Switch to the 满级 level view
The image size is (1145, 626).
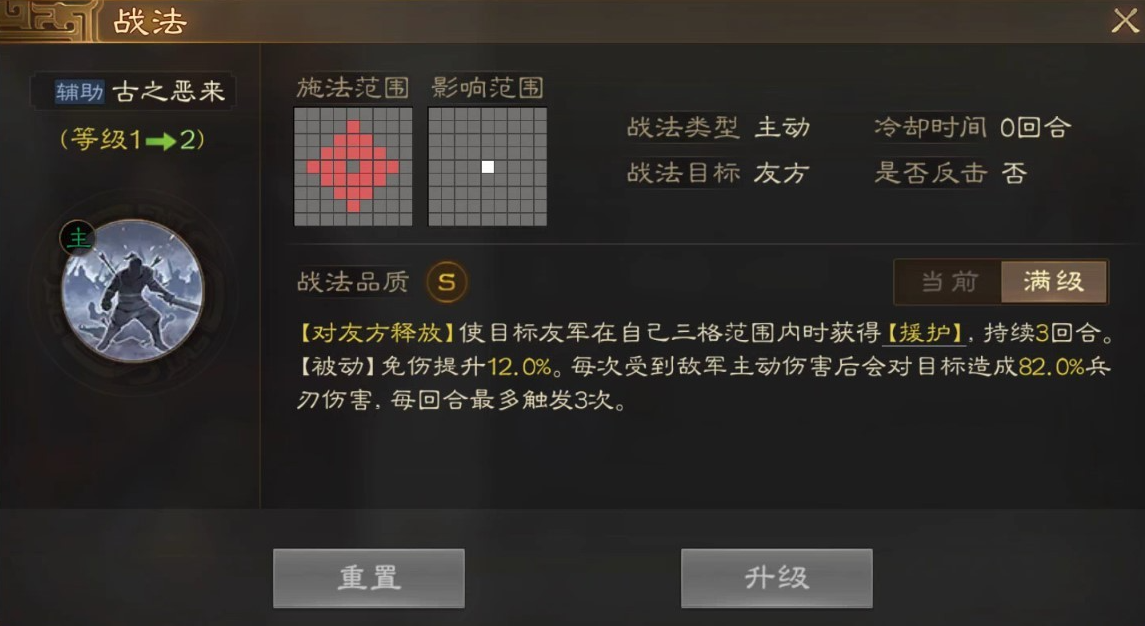1054,282
